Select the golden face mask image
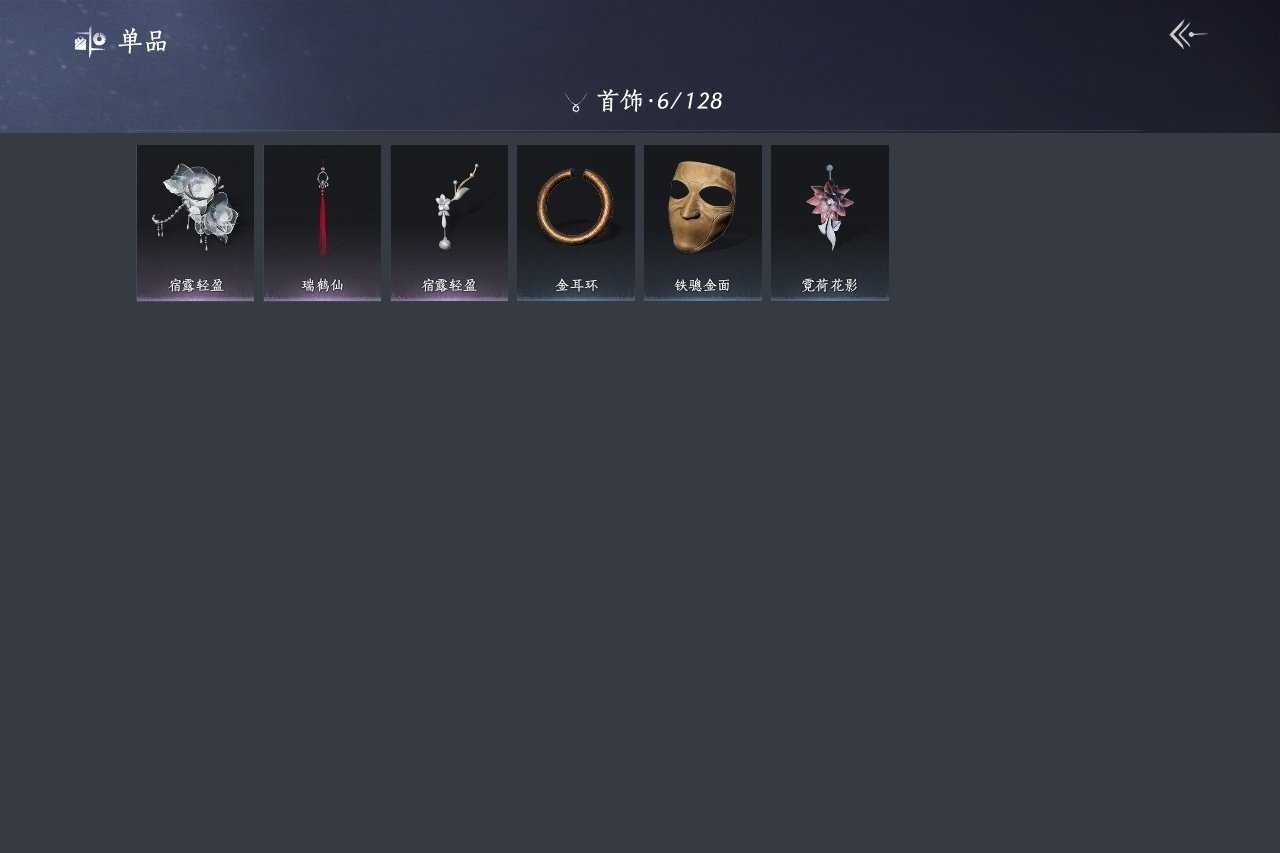The image size is (1280, 853). (x=702, y=206)
